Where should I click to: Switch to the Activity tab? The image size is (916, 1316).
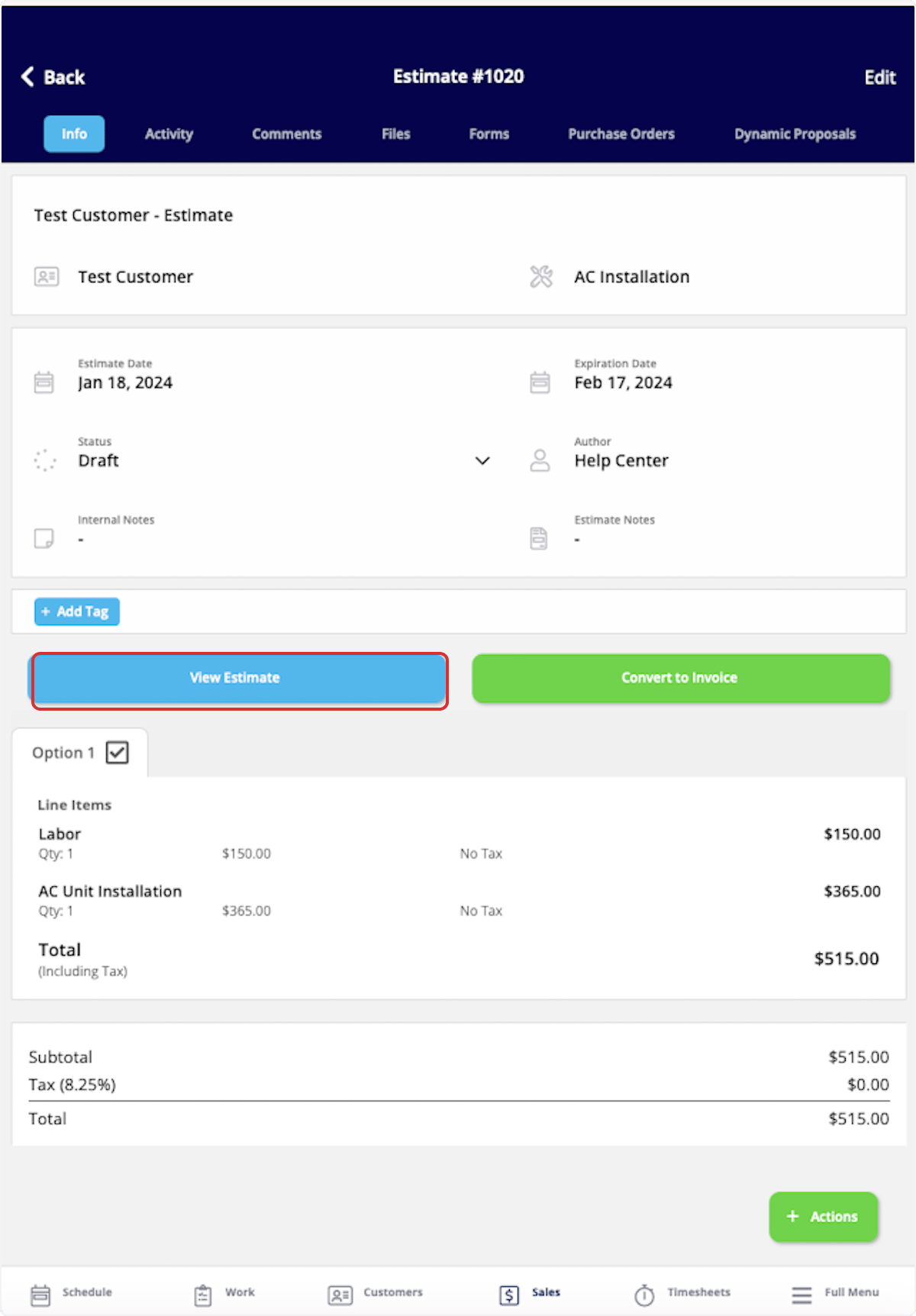point(169,134)
